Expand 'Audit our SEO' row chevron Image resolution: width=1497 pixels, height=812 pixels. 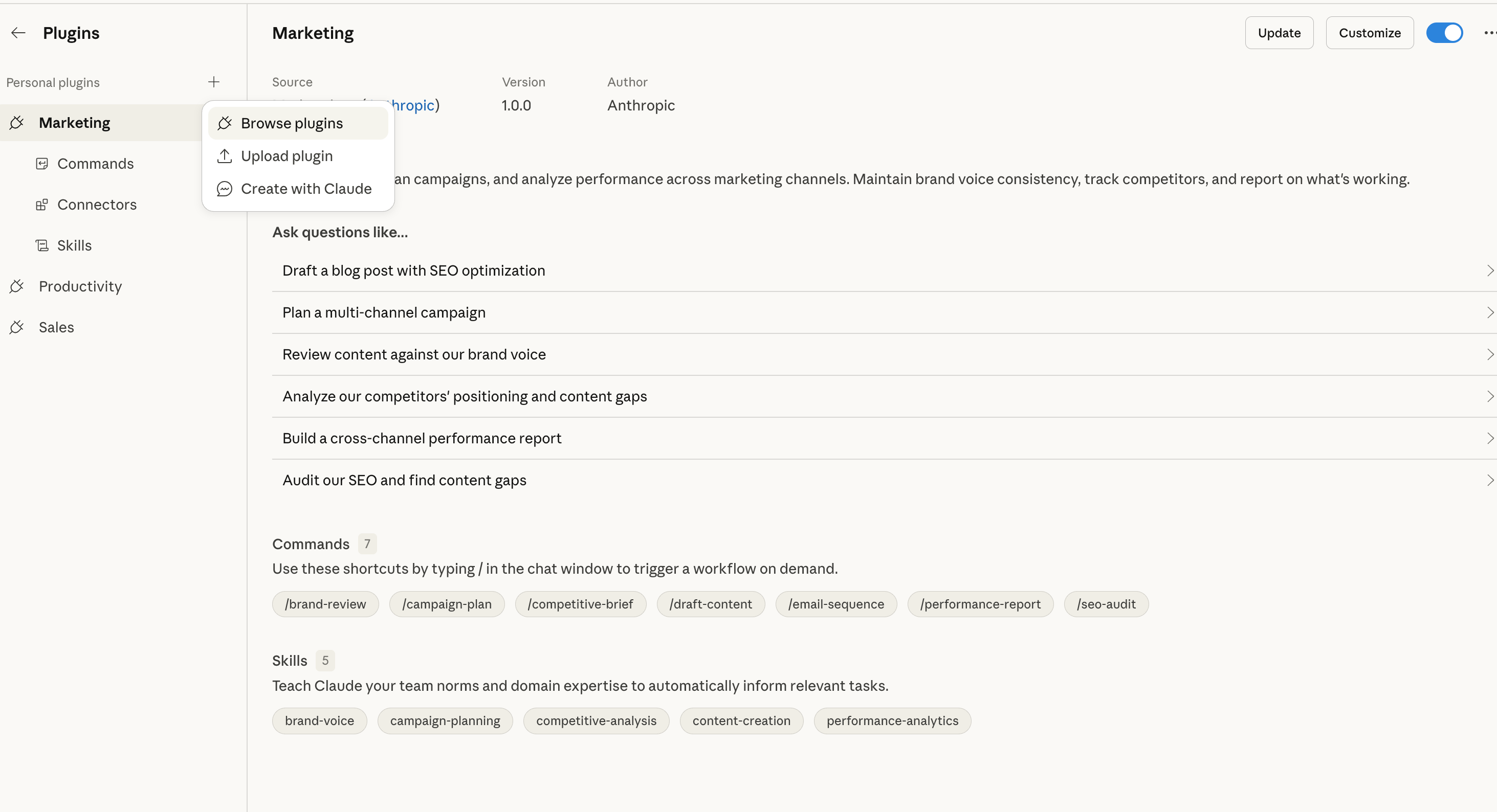1489,480
